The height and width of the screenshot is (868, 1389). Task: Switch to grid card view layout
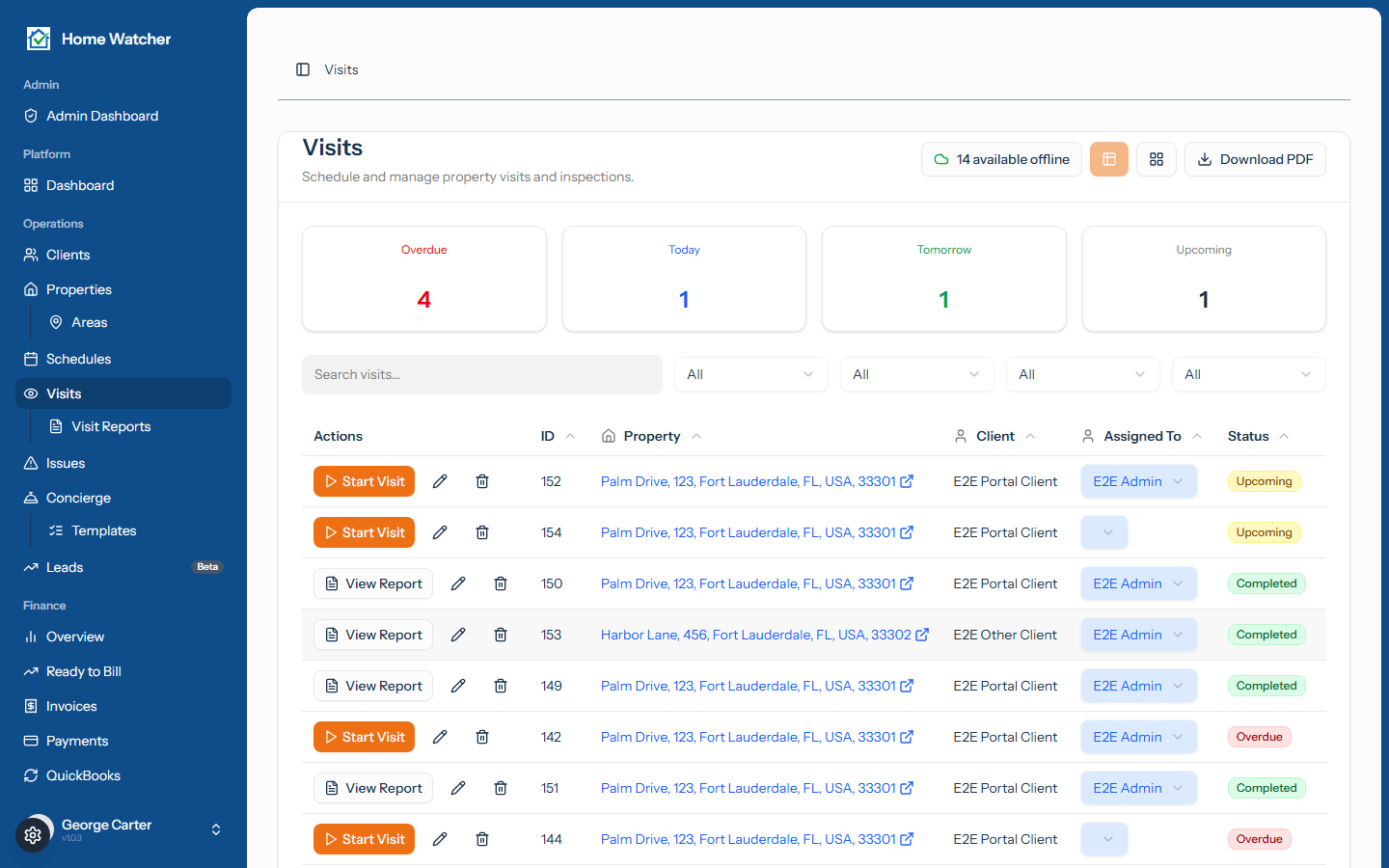point(1157,159)
